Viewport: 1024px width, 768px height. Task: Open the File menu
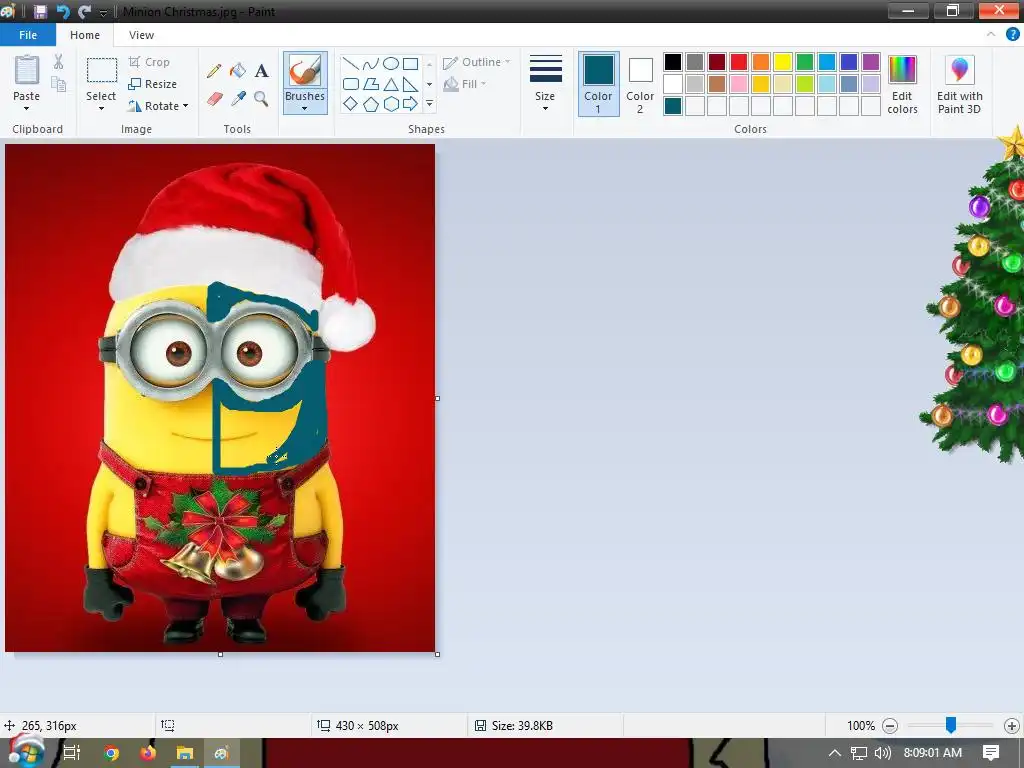tap(28, 35)
